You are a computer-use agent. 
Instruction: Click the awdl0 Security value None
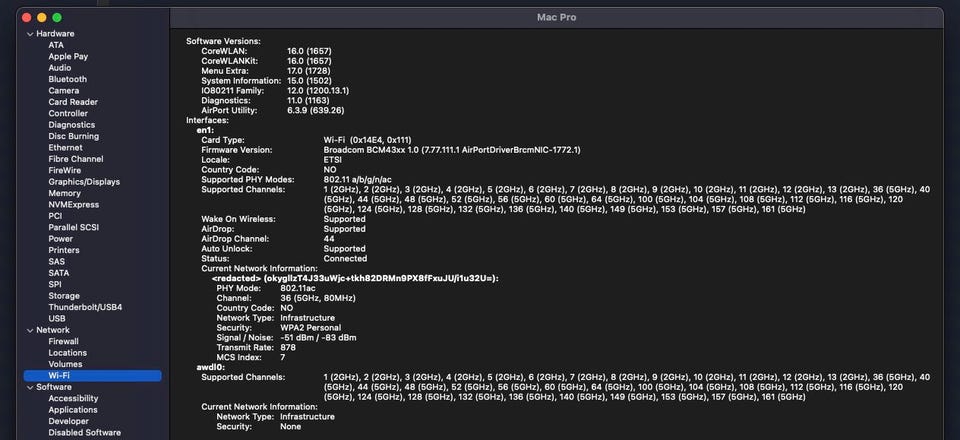[x=291, y=427]
